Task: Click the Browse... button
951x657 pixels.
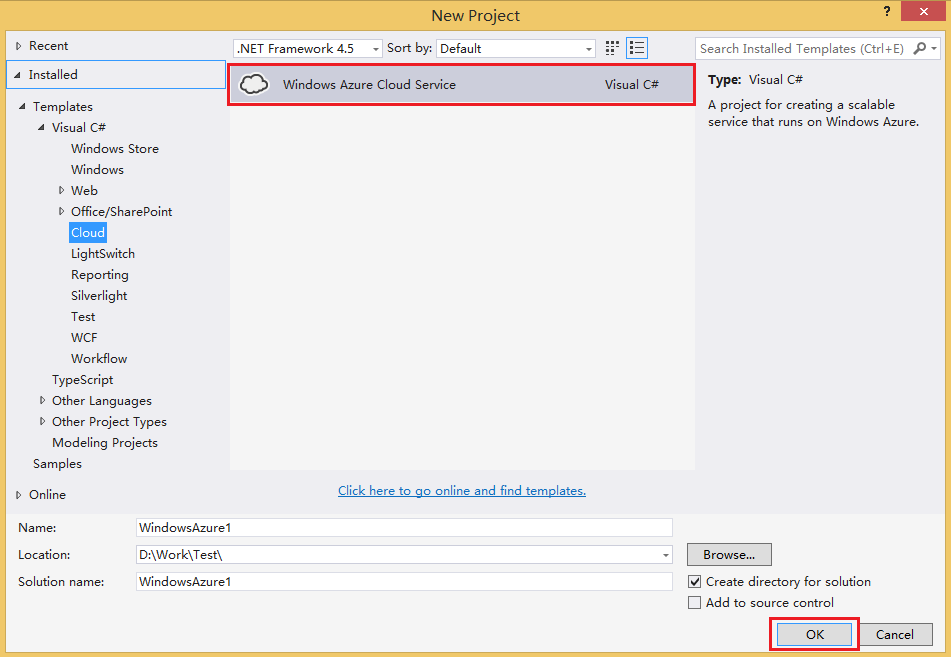Action: pos(729,554)
